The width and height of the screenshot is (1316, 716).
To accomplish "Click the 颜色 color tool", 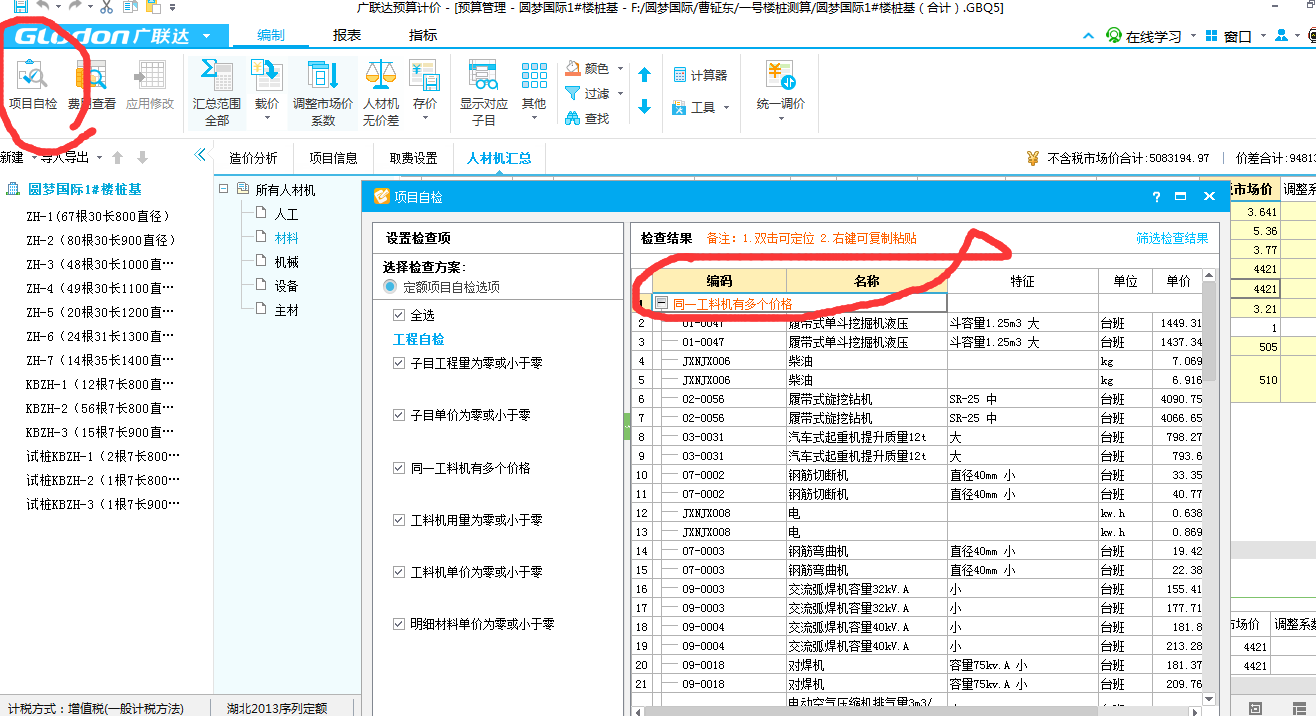I will pyautogui.click(x=588, y=69).
